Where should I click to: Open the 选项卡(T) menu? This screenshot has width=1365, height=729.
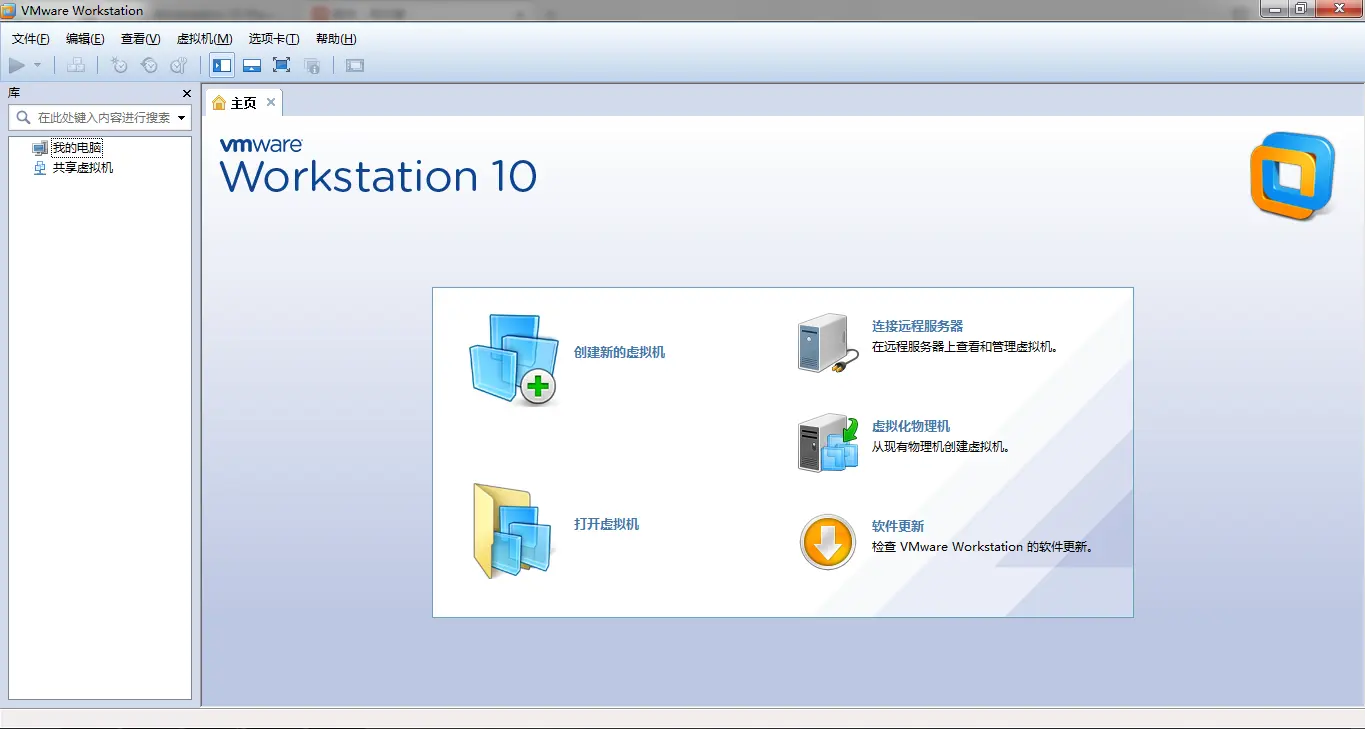[274, 39]
